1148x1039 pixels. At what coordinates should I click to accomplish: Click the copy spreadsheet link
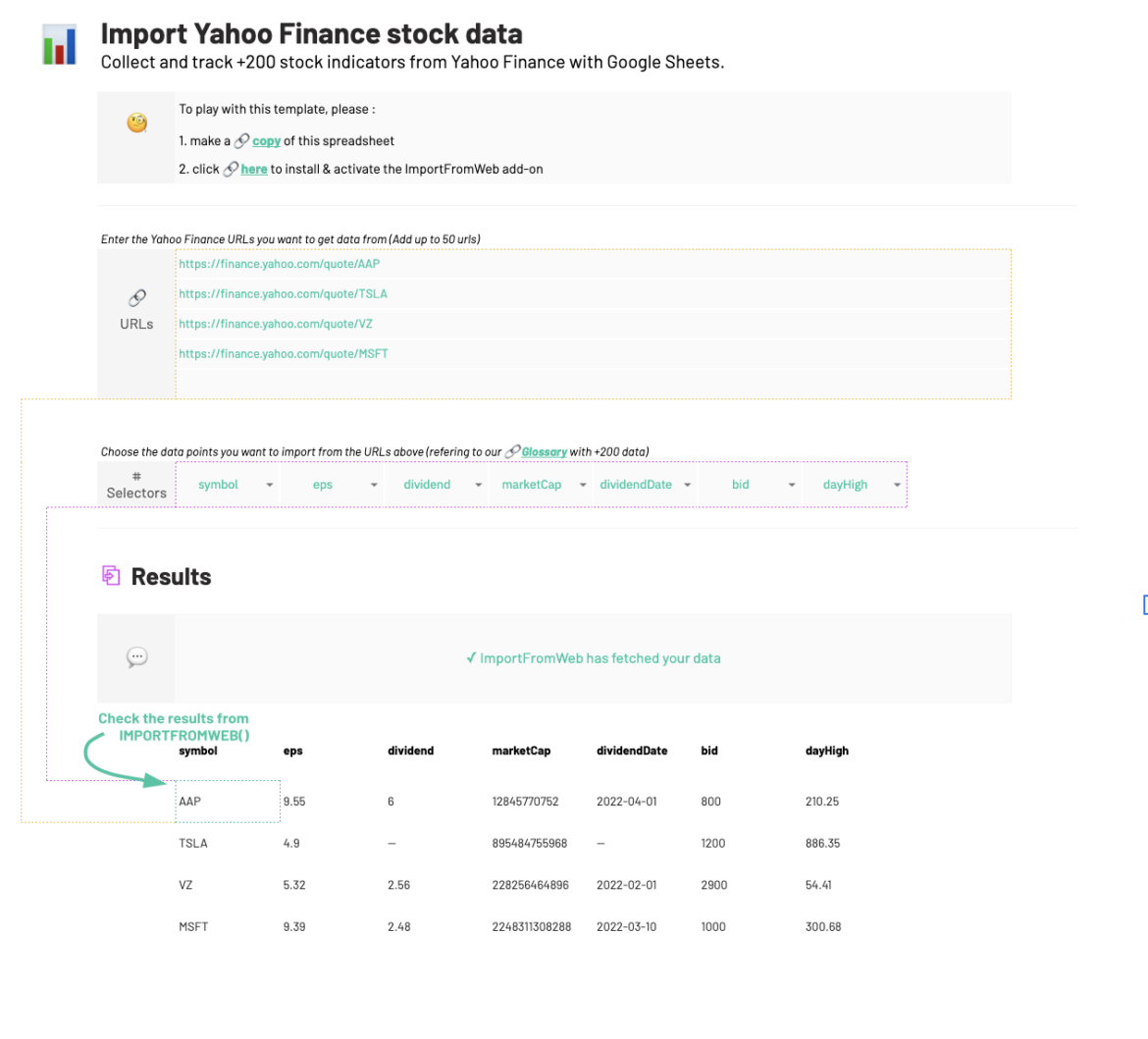[265, 140]
